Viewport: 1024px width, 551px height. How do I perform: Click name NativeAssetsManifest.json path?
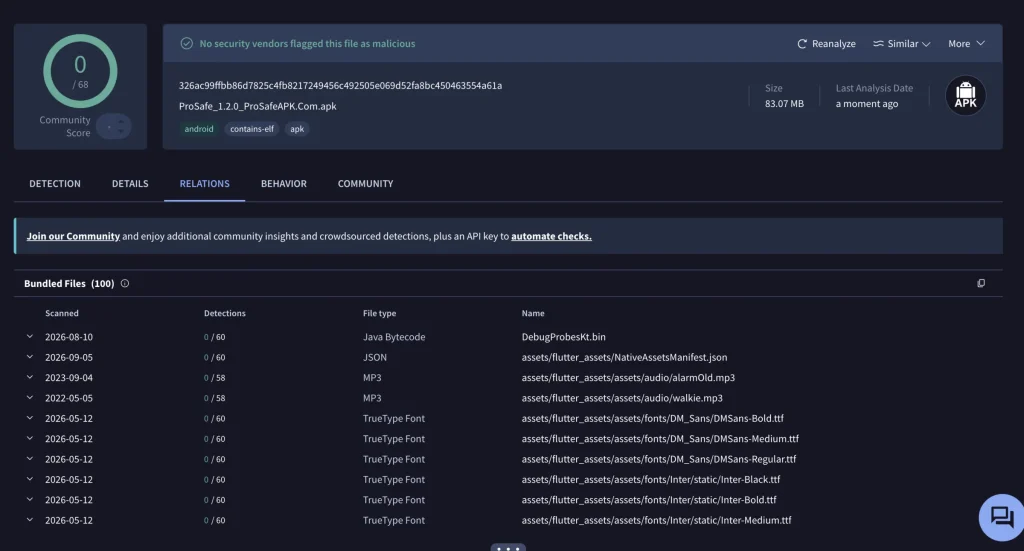[x=624, y=357]
